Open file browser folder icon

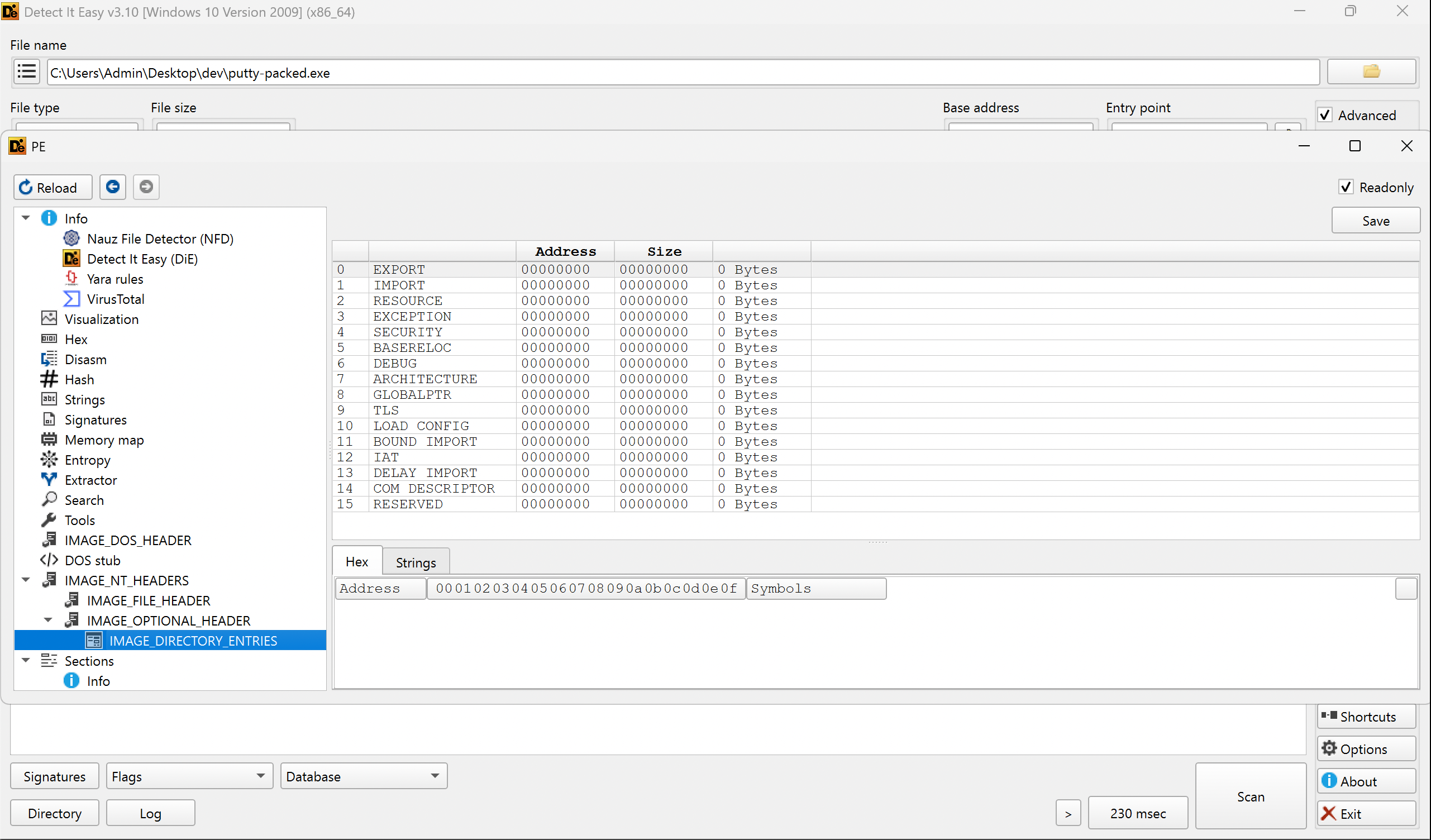tap(1371, 71)
